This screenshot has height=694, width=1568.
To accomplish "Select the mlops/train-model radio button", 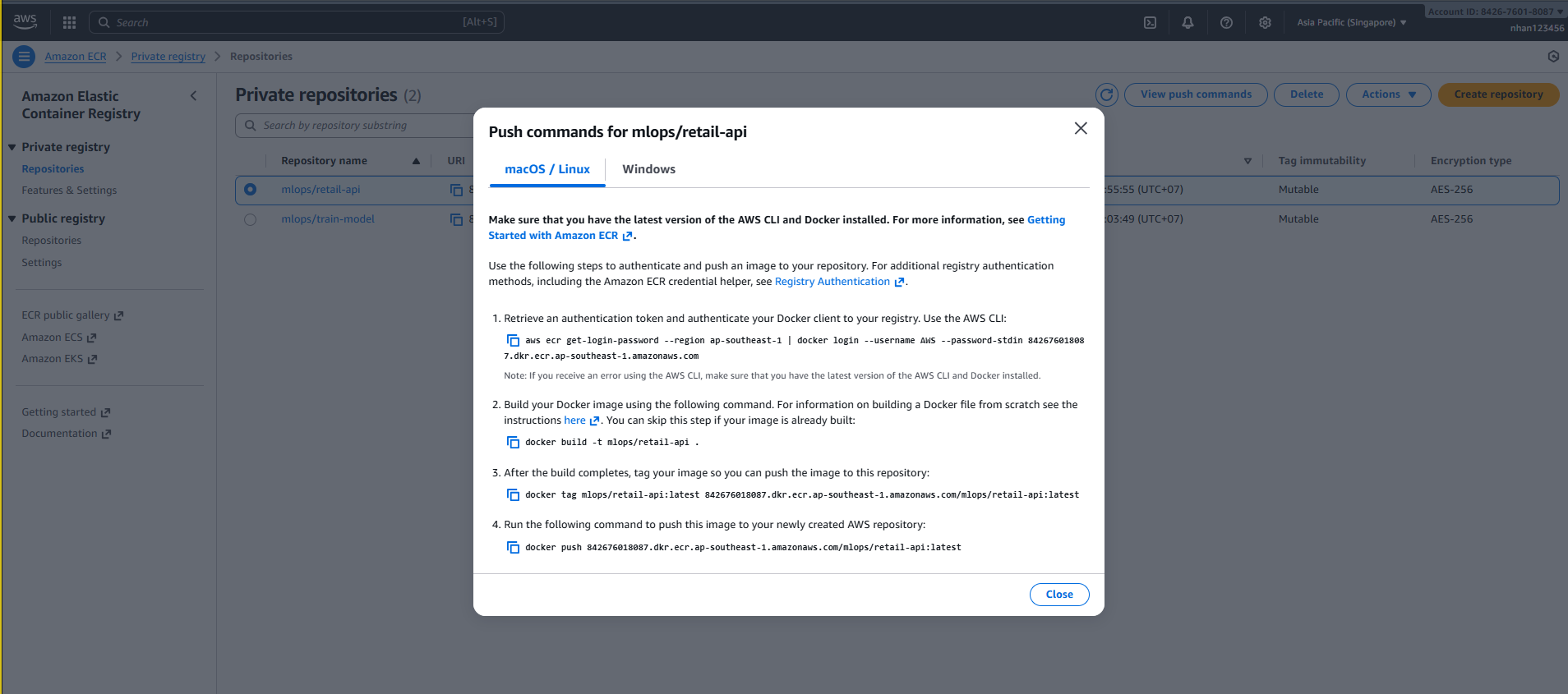I will tap(250, 219).
